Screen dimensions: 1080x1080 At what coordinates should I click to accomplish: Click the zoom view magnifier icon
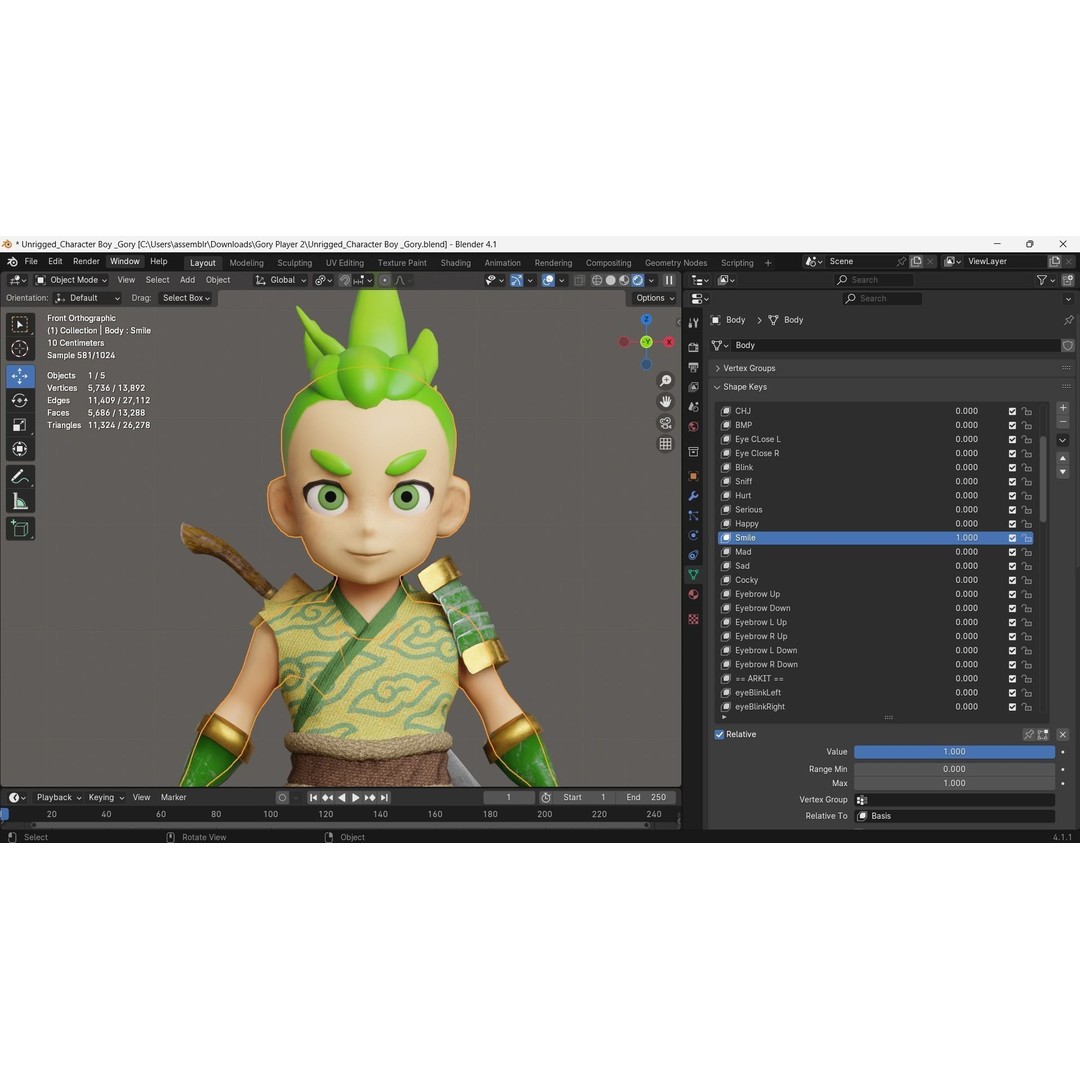(665, 380)
